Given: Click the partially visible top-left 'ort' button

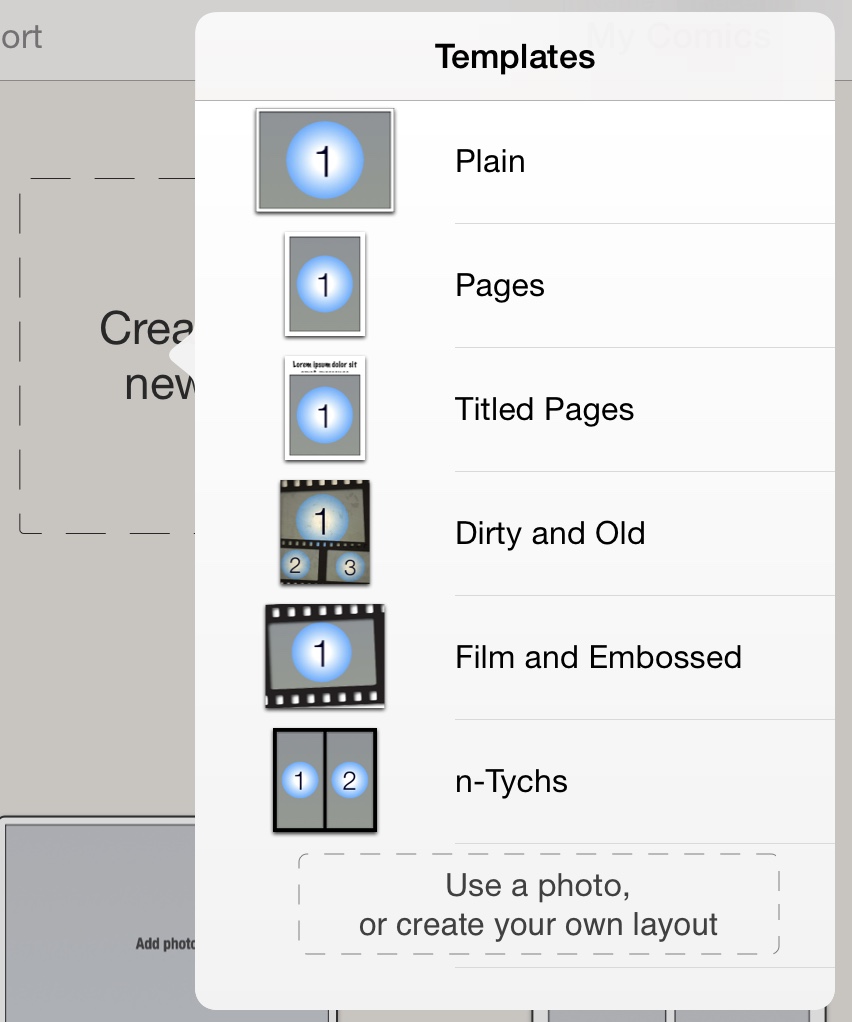Looking at the screenshot, I should (22, 38).
